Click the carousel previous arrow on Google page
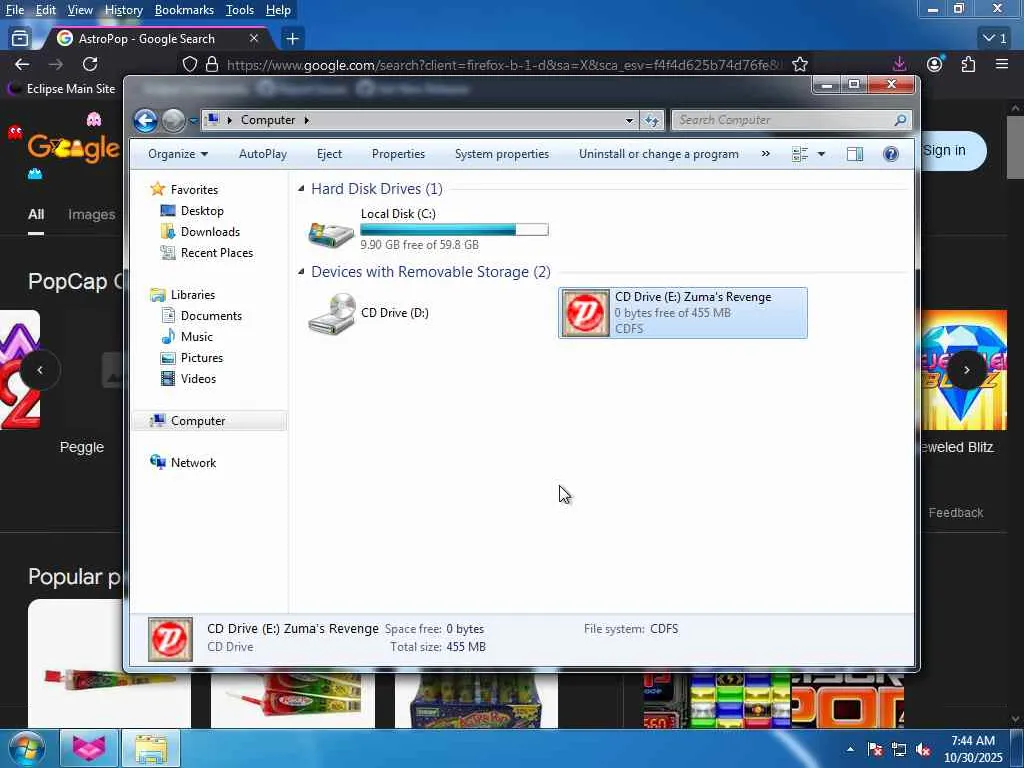This screenshot has height=768, width=1024. (x=40, y=370)
